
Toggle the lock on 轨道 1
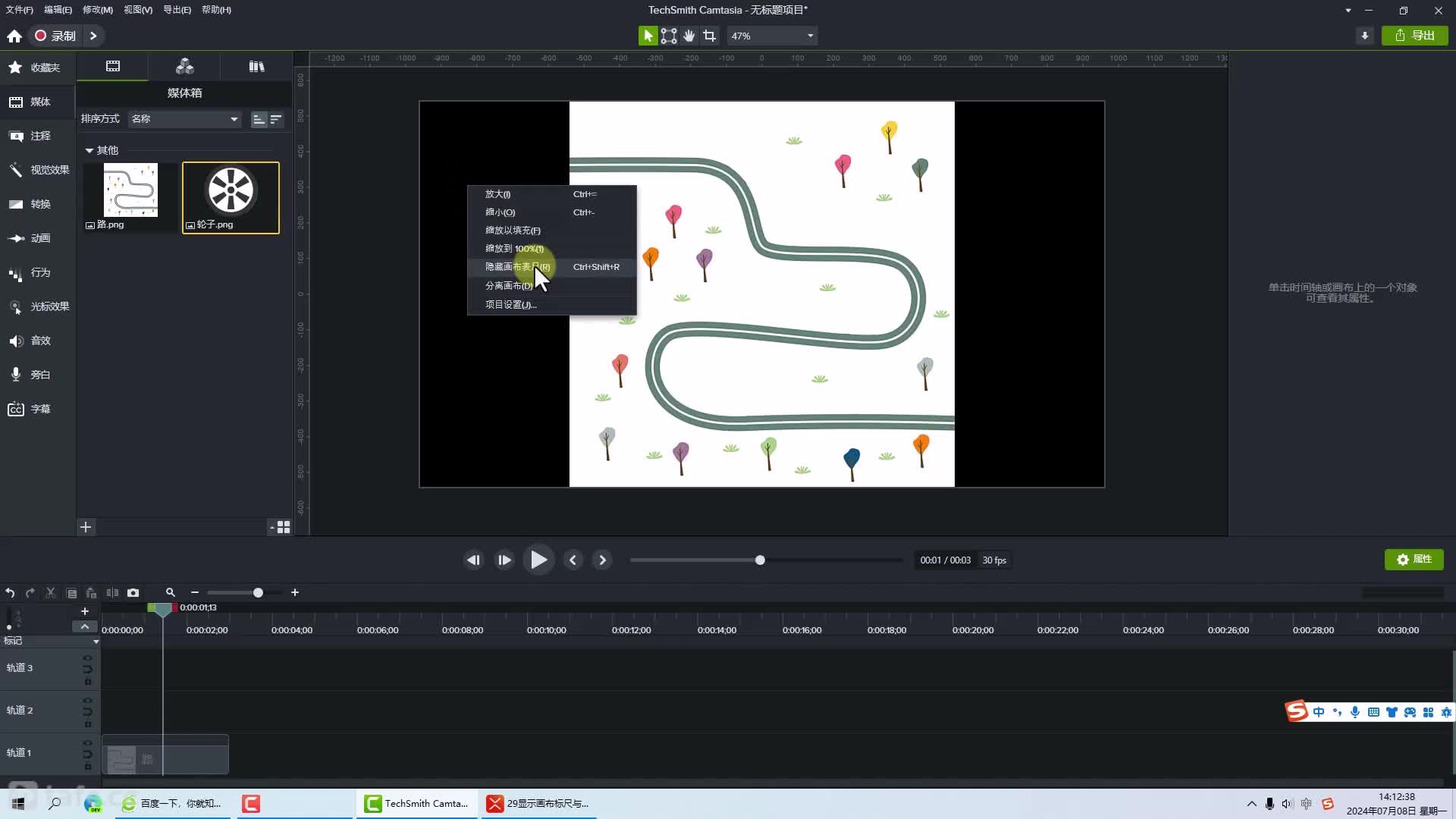88,766
